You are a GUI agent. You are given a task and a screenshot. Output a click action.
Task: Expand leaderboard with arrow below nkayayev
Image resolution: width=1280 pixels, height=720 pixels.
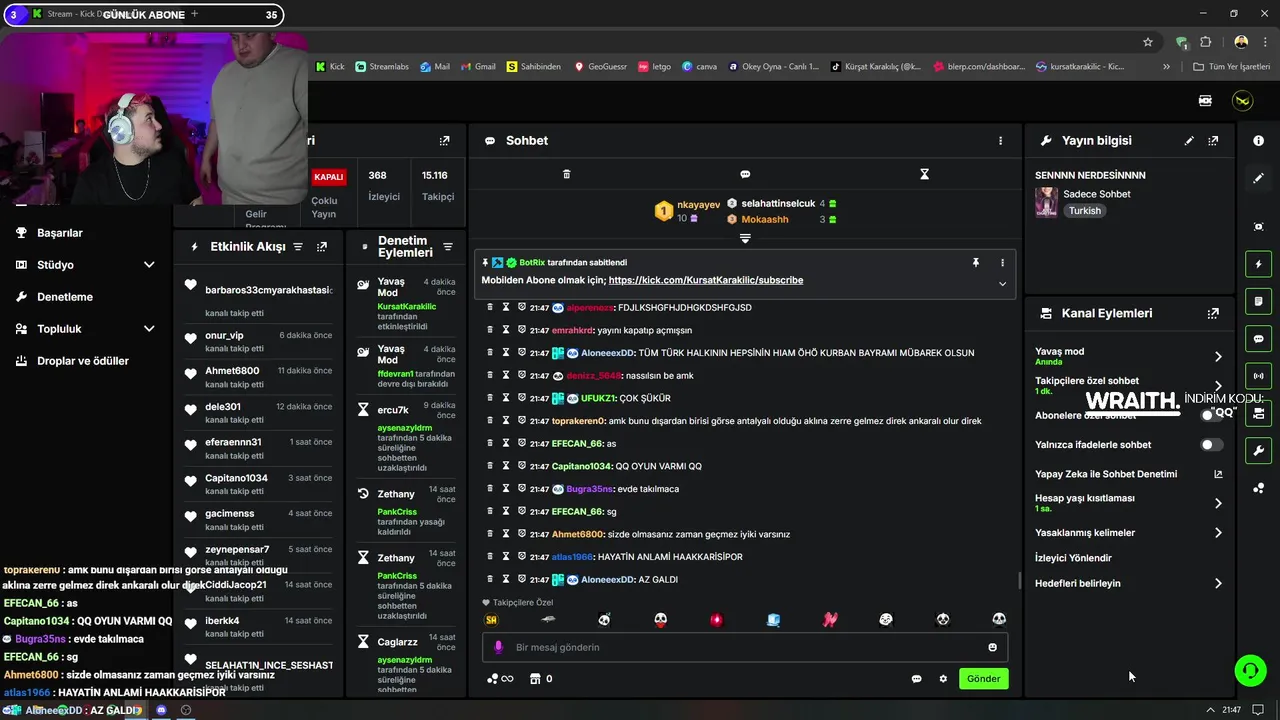(x=745, y=238)
